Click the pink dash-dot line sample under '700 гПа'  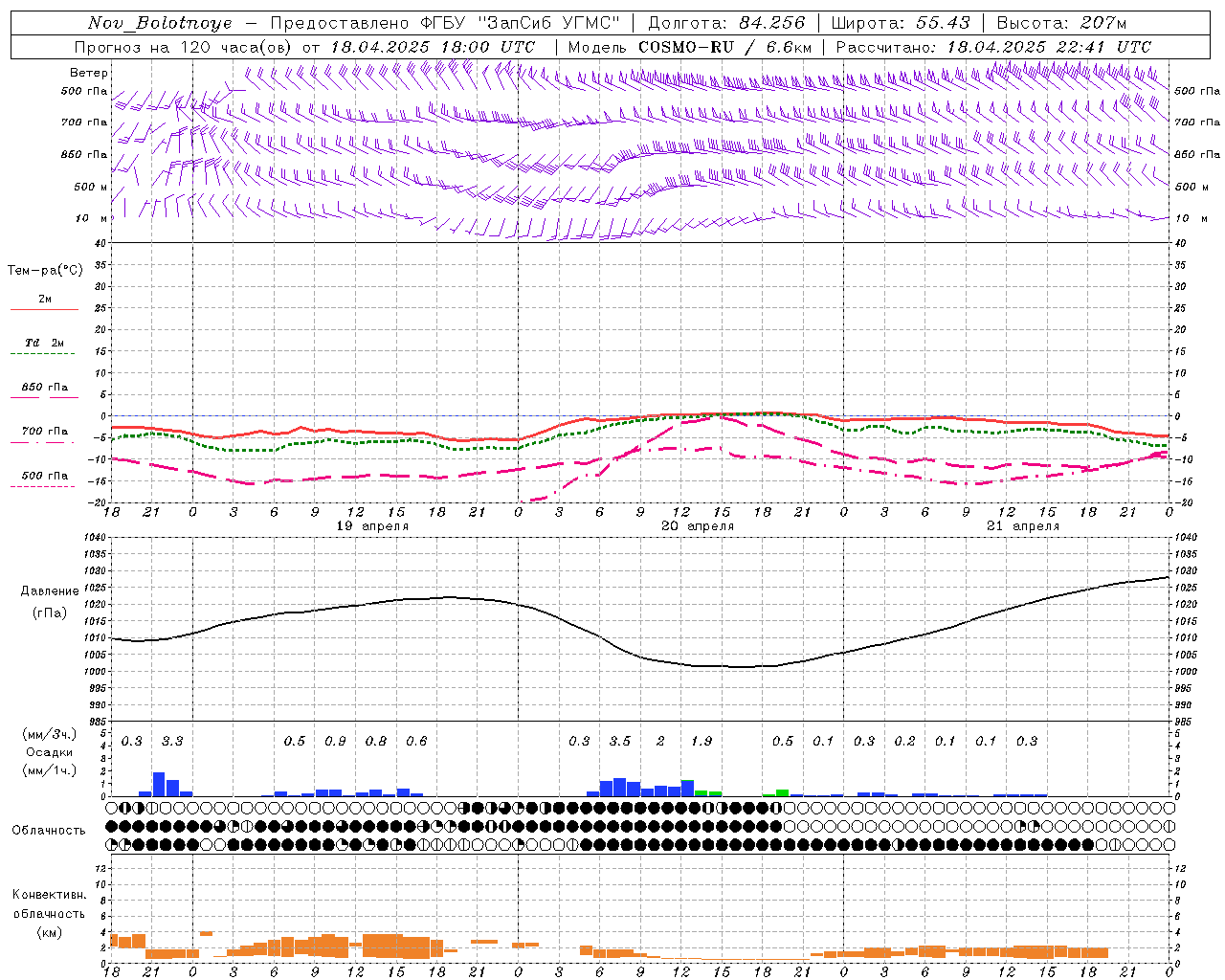[43, 442]
